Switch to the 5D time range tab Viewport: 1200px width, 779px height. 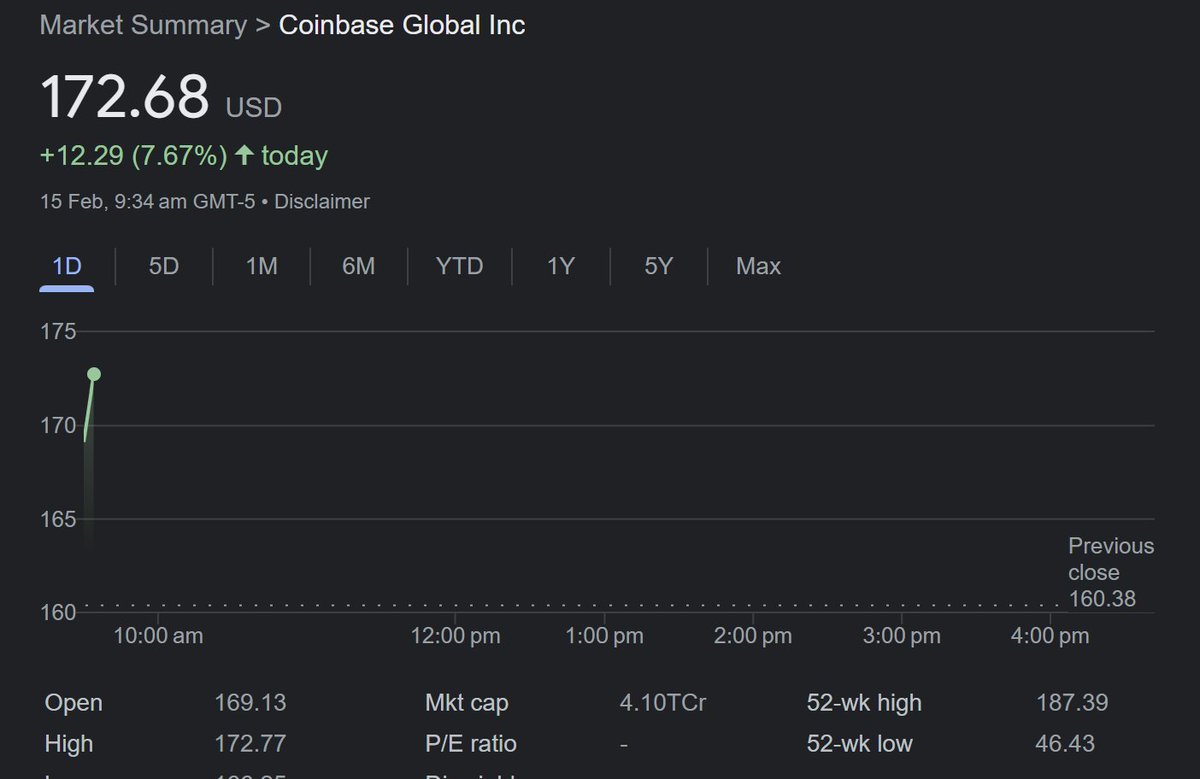coord(164,266)
